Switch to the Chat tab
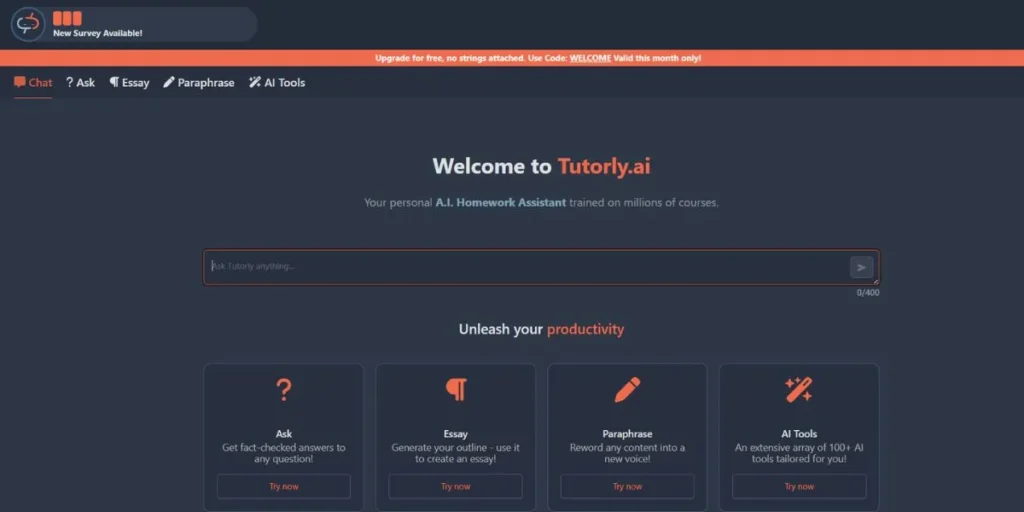 (x=33, y=82)
